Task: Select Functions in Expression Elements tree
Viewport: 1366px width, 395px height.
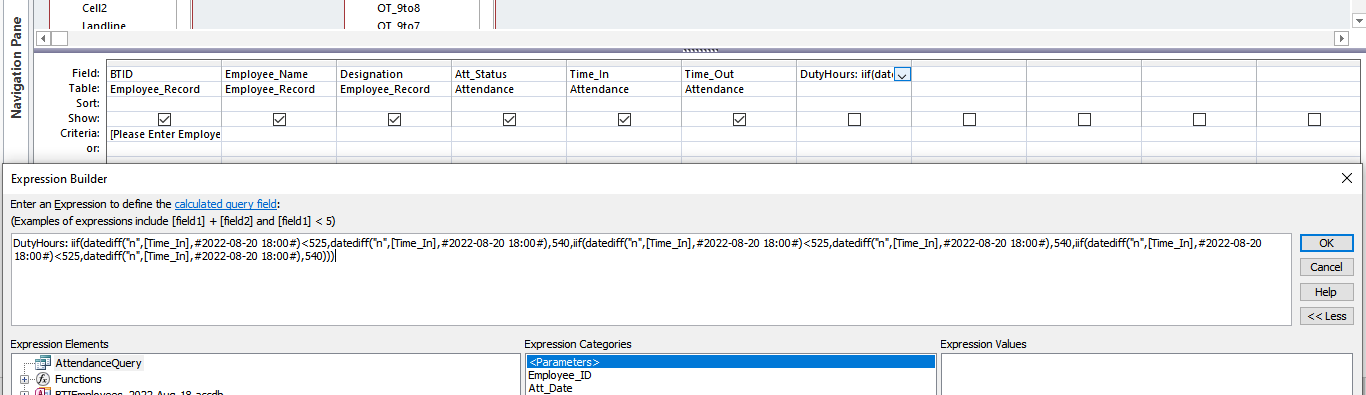Action: click(x=78, y=380)
